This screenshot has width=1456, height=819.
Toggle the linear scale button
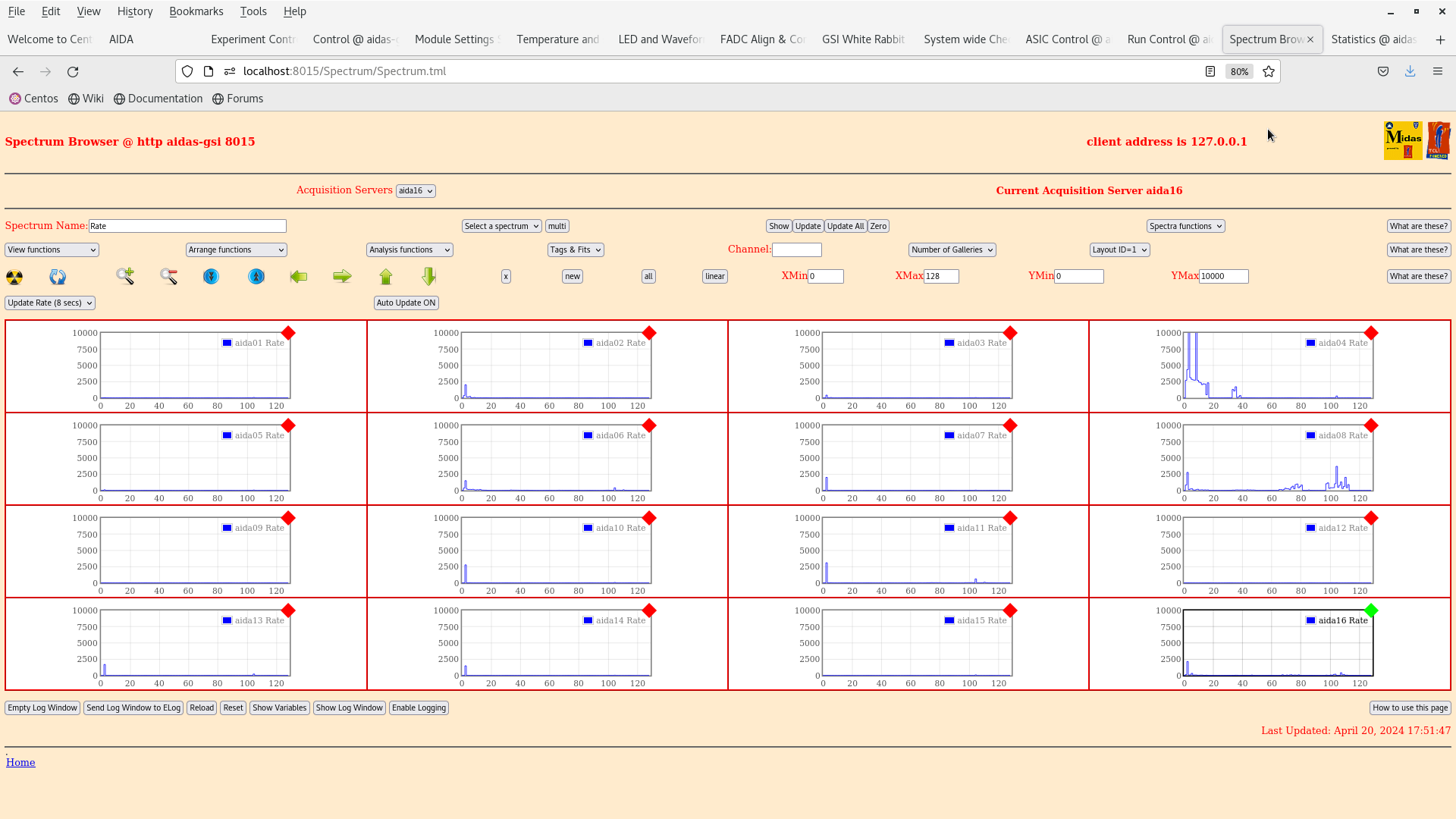[x=714, y=277]
